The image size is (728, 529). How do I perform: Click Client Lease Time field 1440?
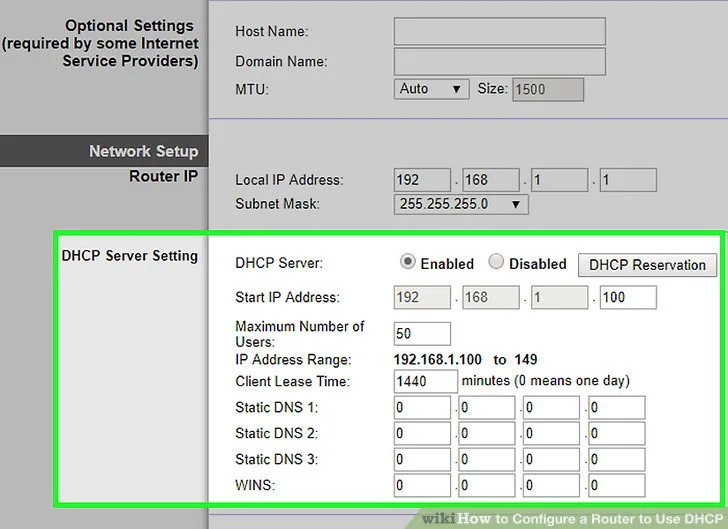point(426,381)
